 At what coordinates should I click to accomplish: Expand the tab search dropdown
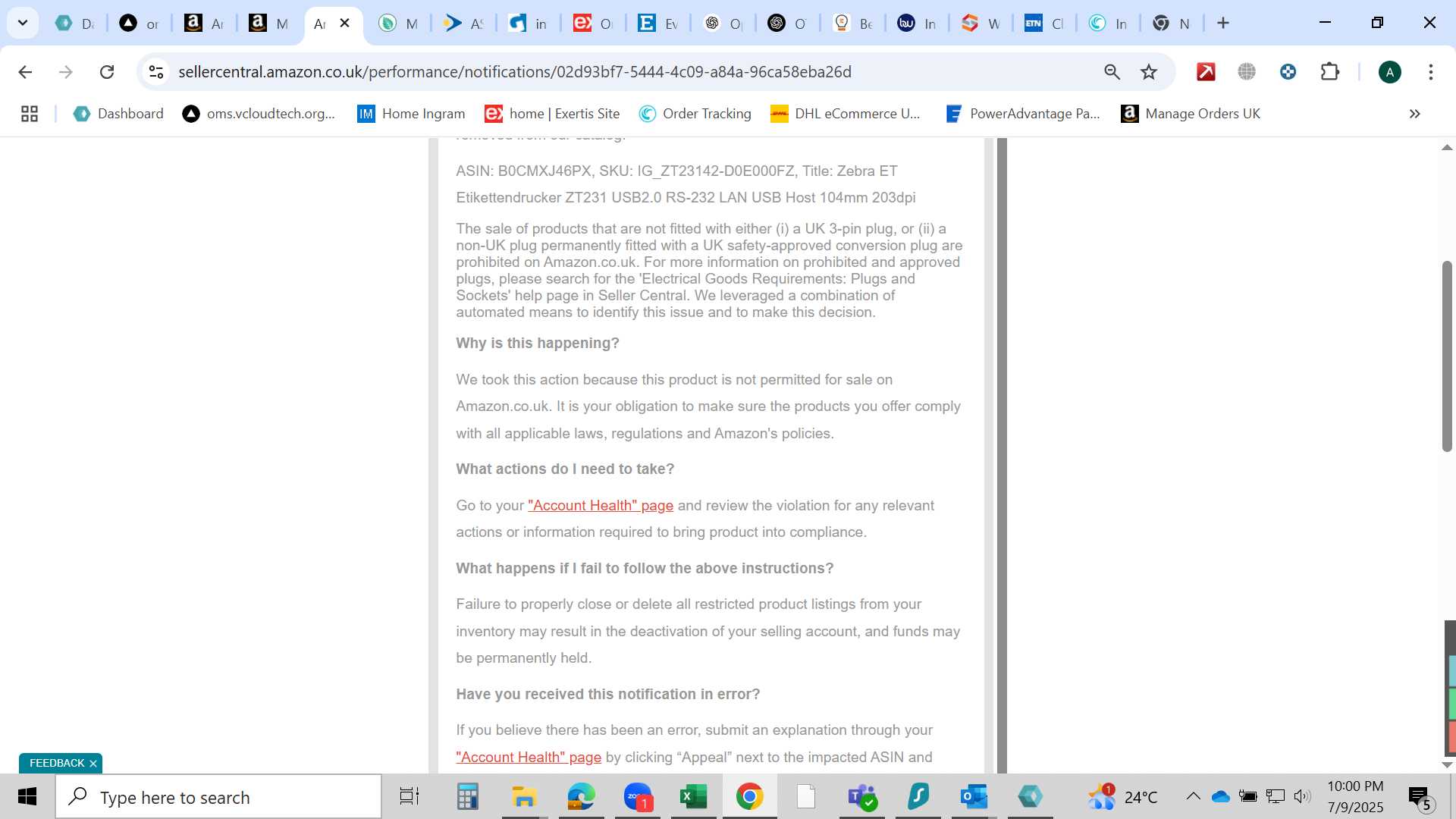coord(23,23)
